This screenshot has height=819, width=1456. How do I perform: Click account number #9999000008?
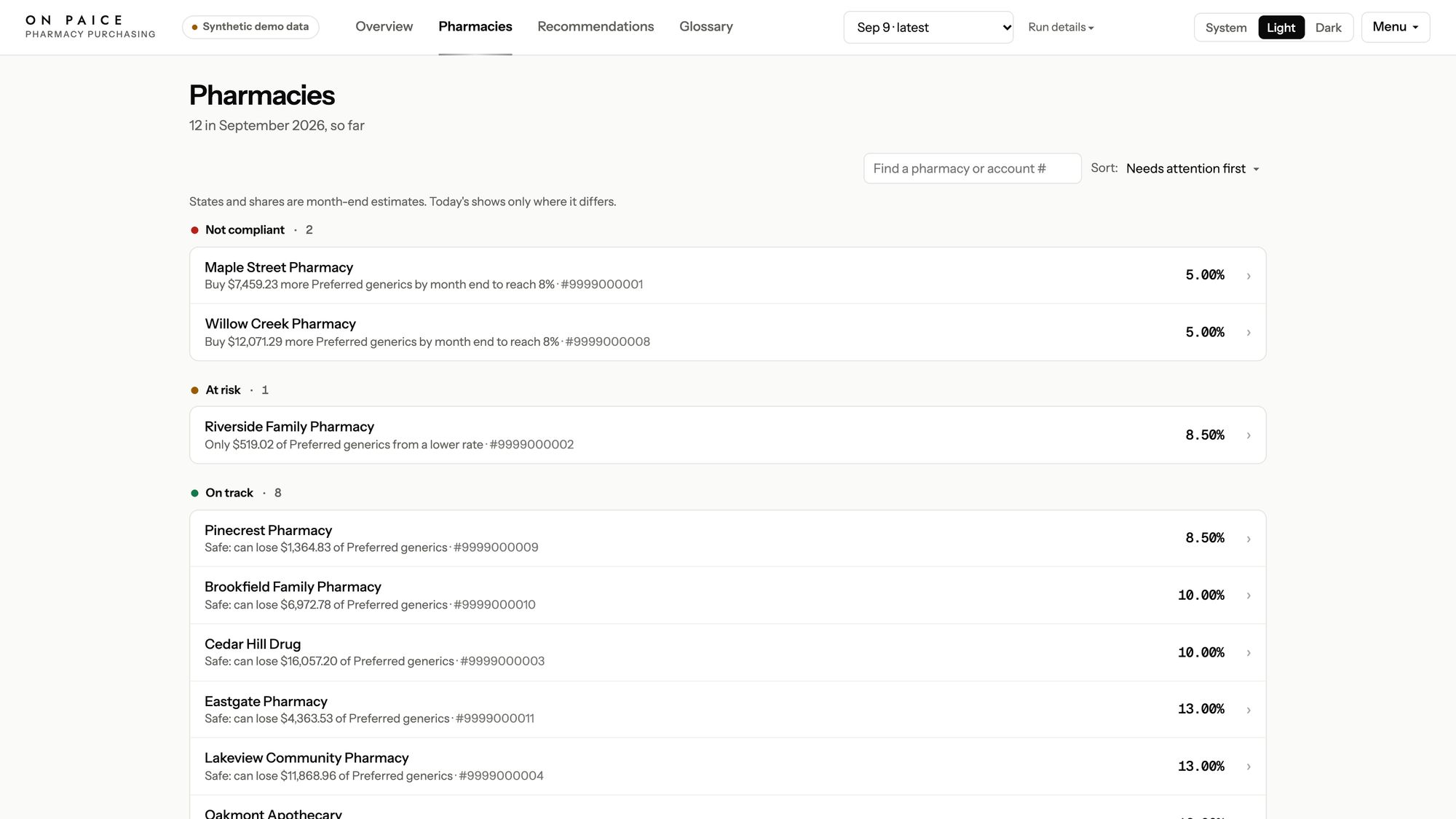(x=608, y=342)
